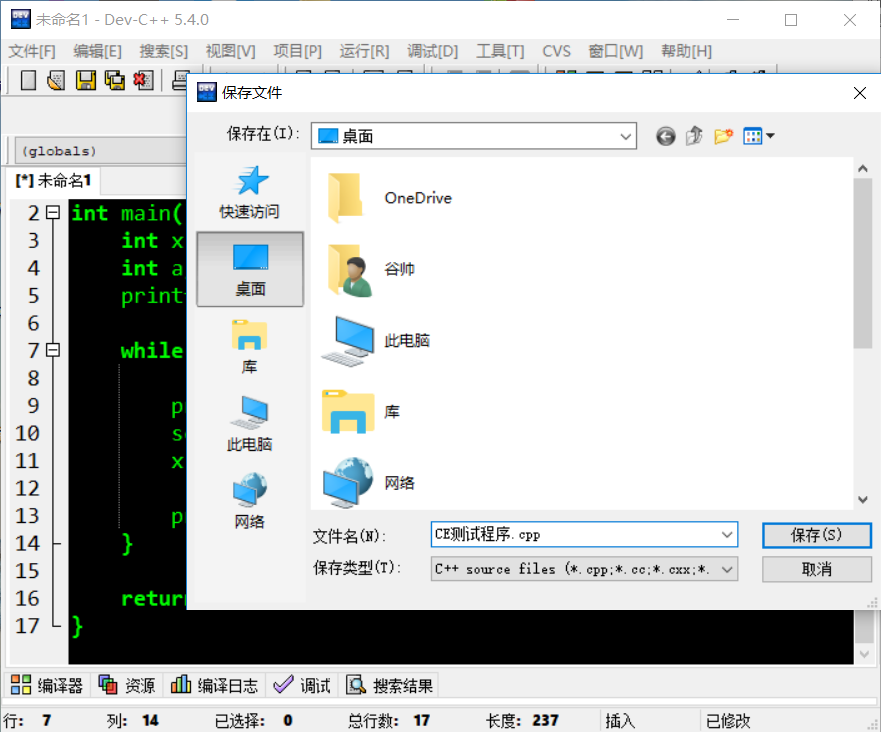This screenshot has height=732, width=881.
Task: Open the 编译日志 bottom tab
Action: (214, 685)
